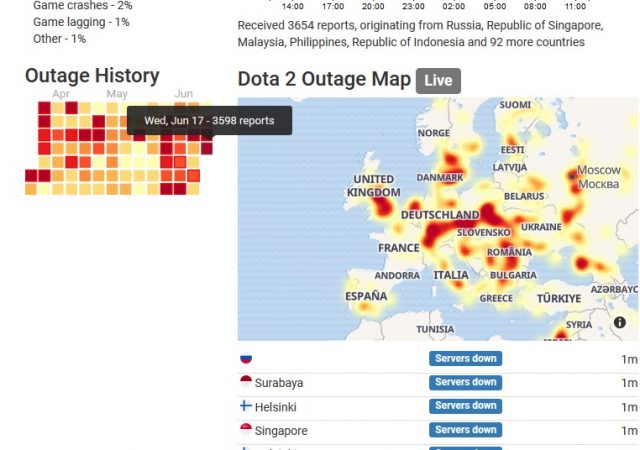Viewport: 640px width, 450px height.
Task: Click the map info icon
Action: pos(620,322)
